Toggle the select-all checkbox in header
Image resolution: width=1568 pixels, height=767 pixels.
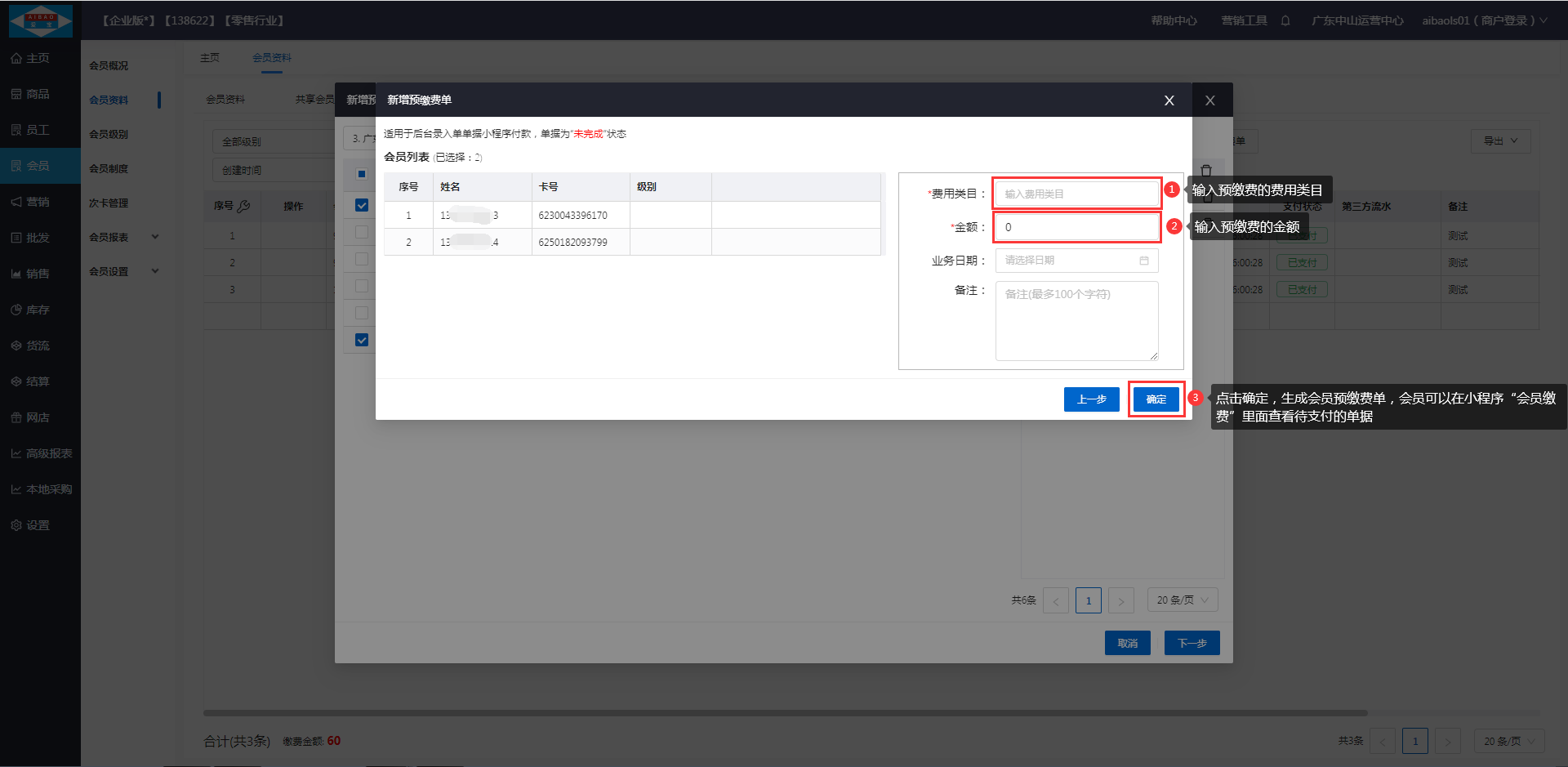pyautogui.click(x=362, y=174)
